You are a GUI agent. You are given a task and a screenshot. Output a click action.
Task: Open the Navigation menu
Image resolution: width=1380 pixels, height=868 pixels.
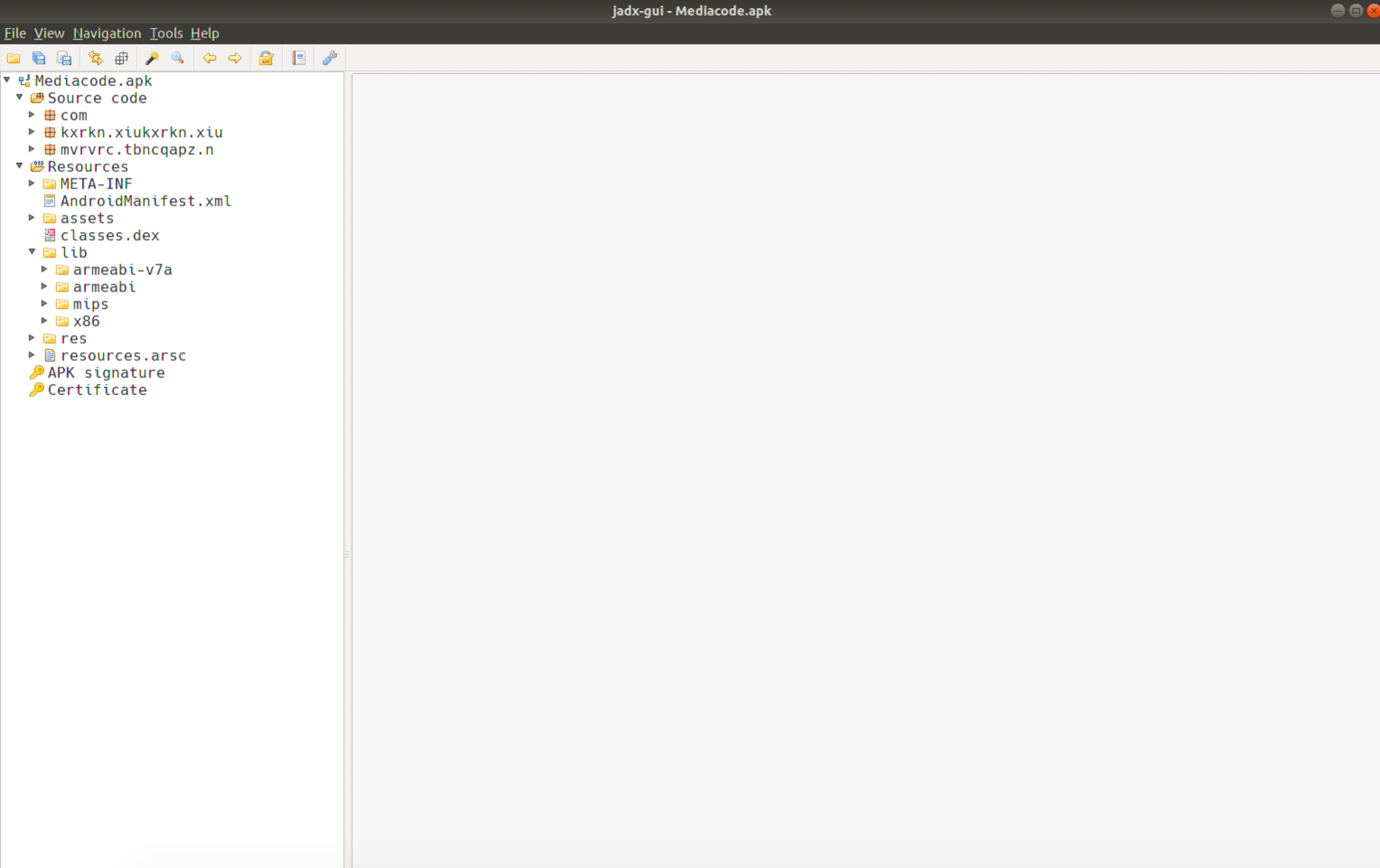107,33
